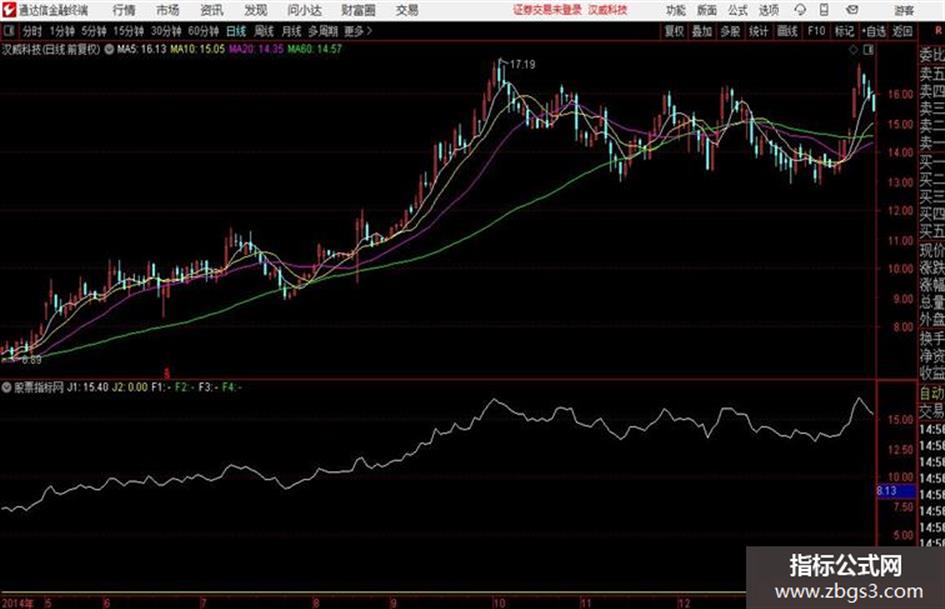
Task: Open the envelope message icon
Action: 852,10
